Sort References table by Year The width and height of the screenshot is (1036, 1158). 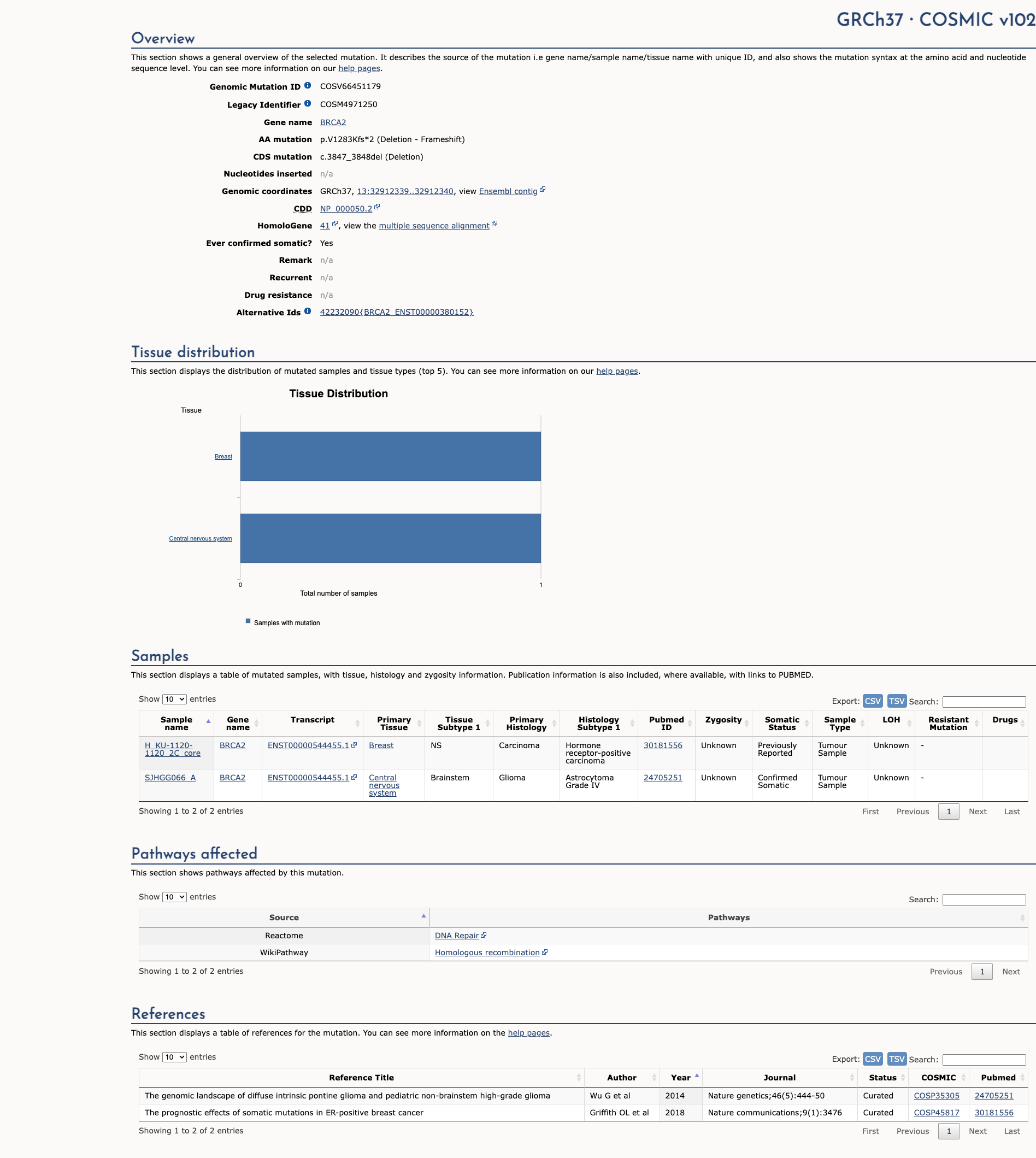tap(681, 1078)
